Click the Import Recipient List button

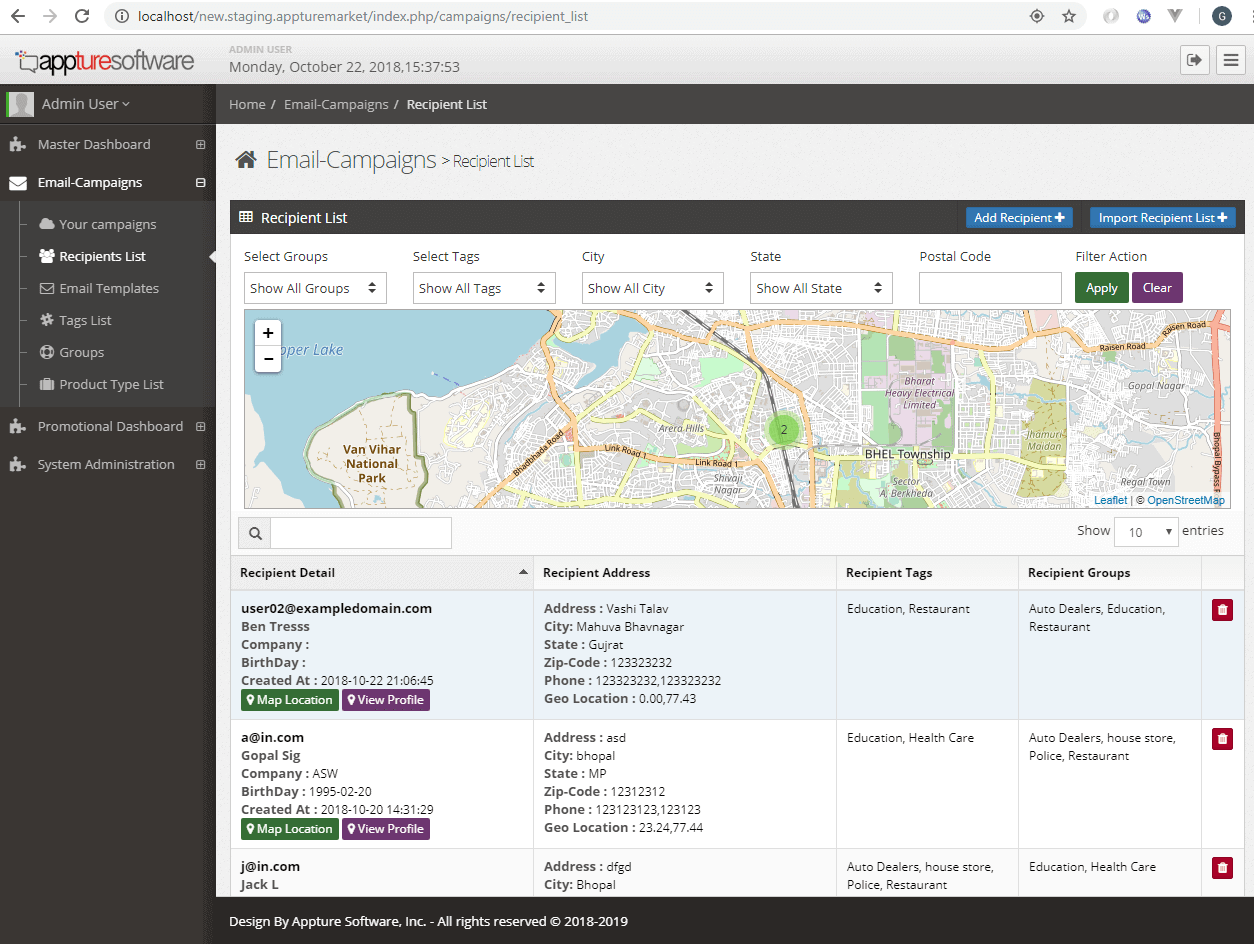click(1163, 217)
